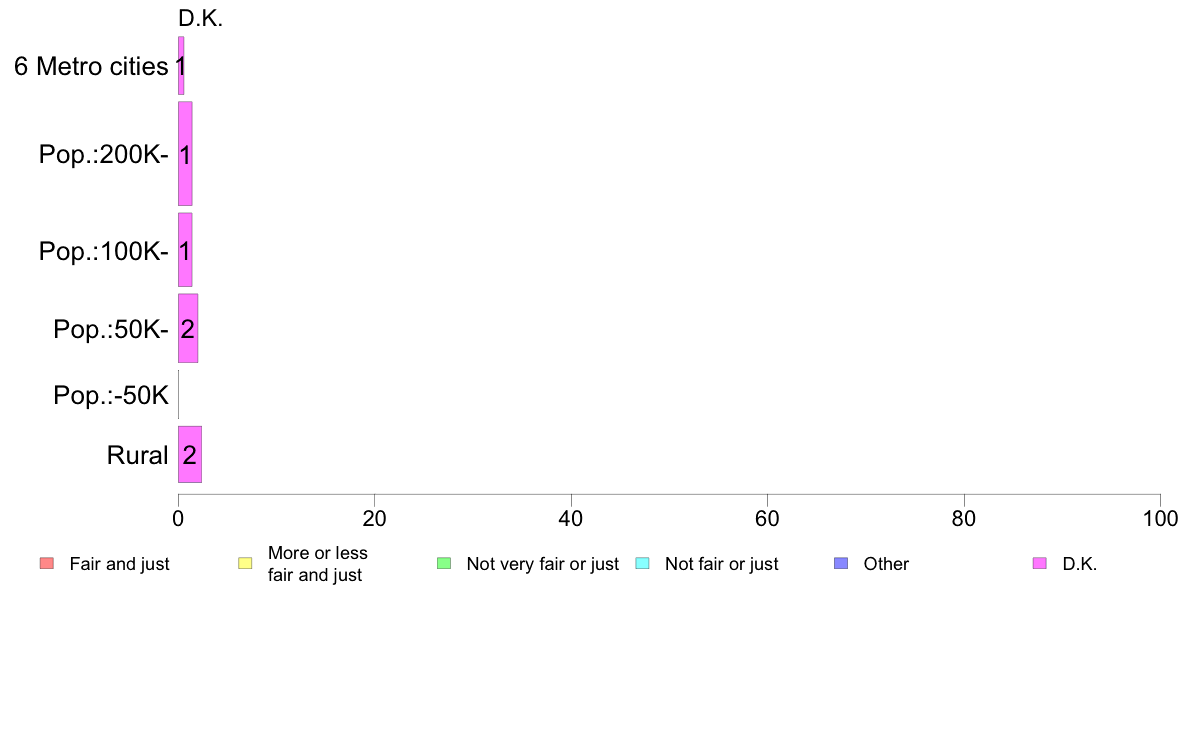1188x736 pixels.
Task: Click the Fair and just red legend swatch
Action: pos(47,563)
